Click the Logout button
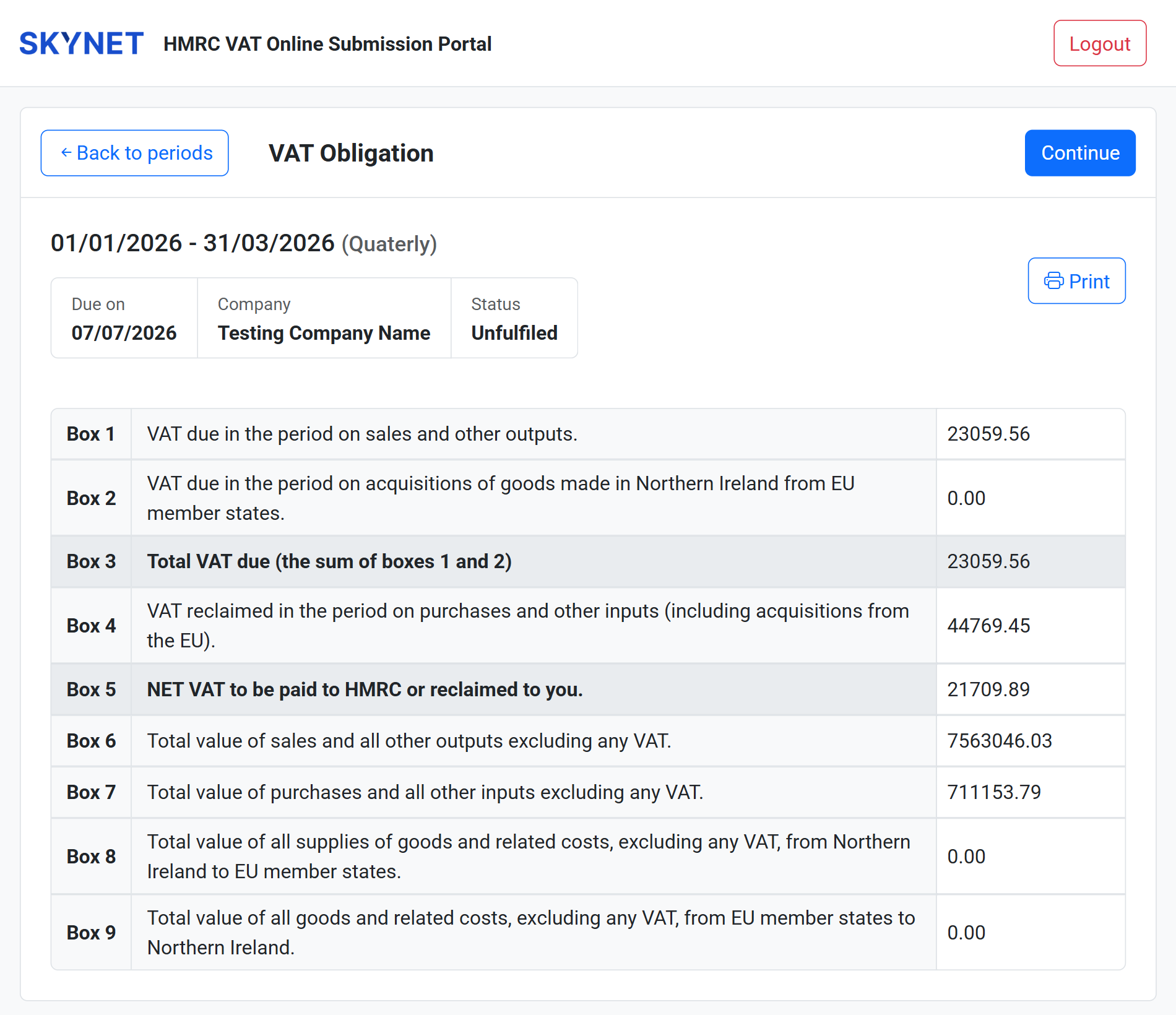This screenshot has height=1015, width=1176. (x=1099, y=43)
